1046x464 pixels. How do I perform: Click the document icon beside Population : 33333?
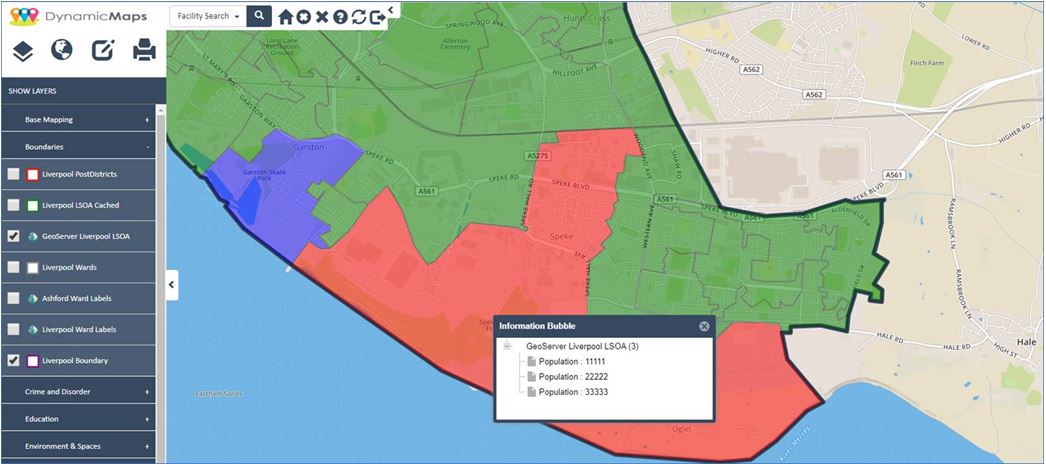532,392
